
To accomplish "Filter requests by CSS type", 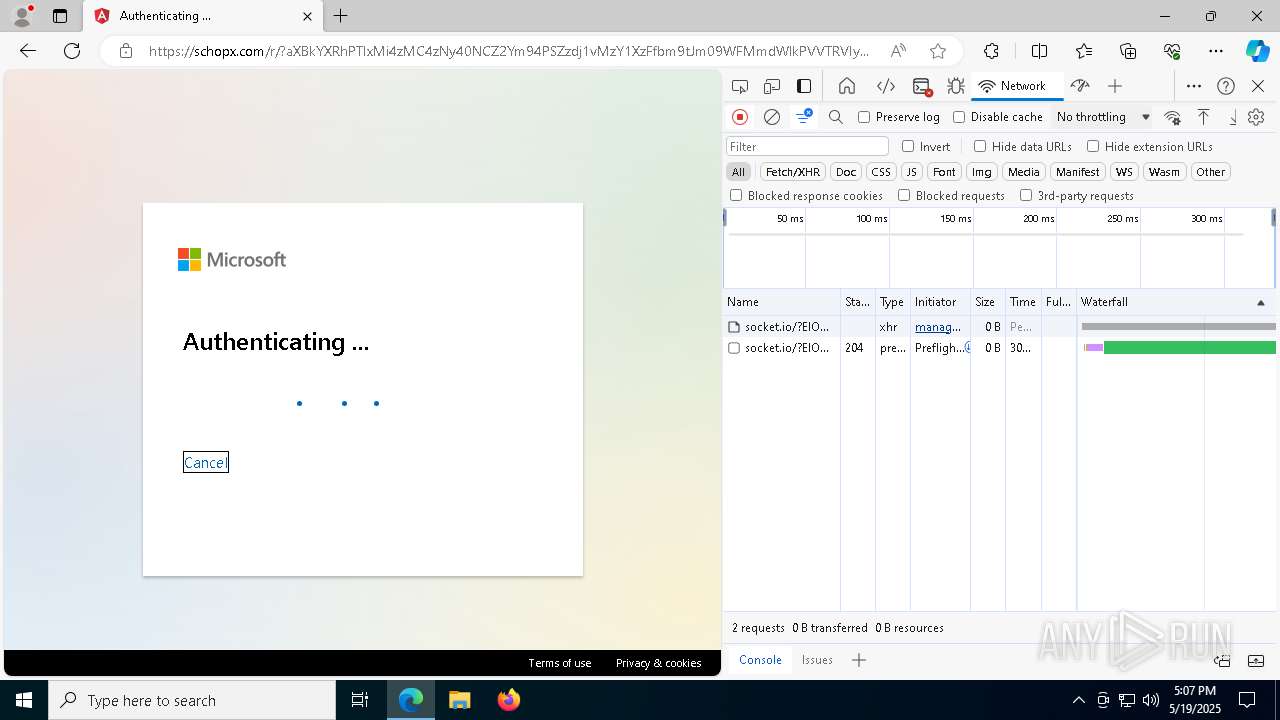I will pos(880,172).
